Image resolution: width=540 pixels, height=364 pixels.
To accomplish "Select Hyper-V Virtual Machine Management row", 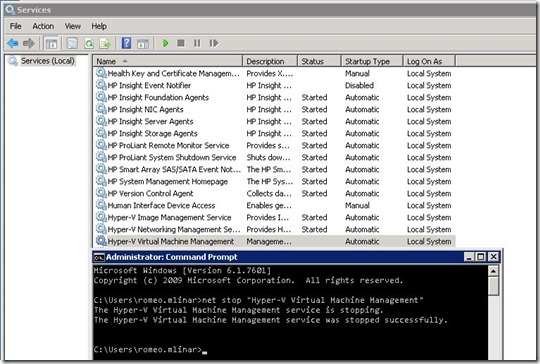I will click(274, 241).
